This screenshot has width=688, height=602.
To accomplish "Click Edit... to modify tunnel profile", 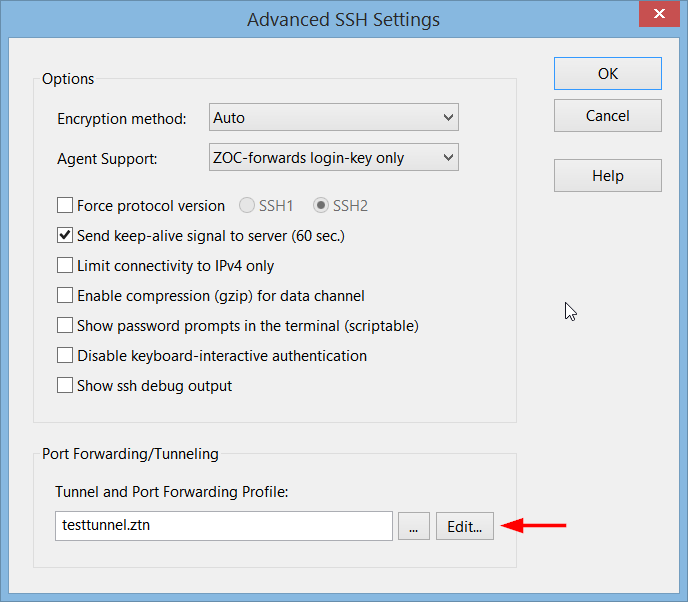I will coord(465,526).
